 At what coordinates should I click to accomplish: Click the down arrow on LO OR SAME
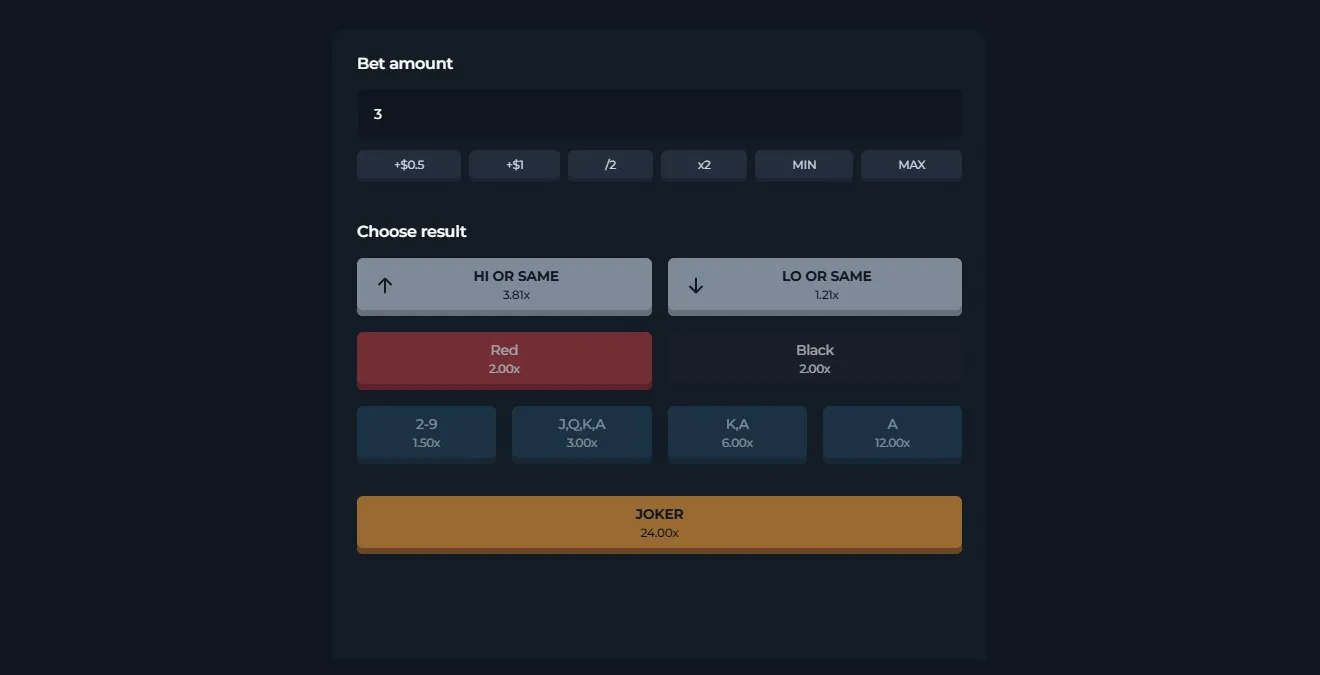tap(696, 285)
